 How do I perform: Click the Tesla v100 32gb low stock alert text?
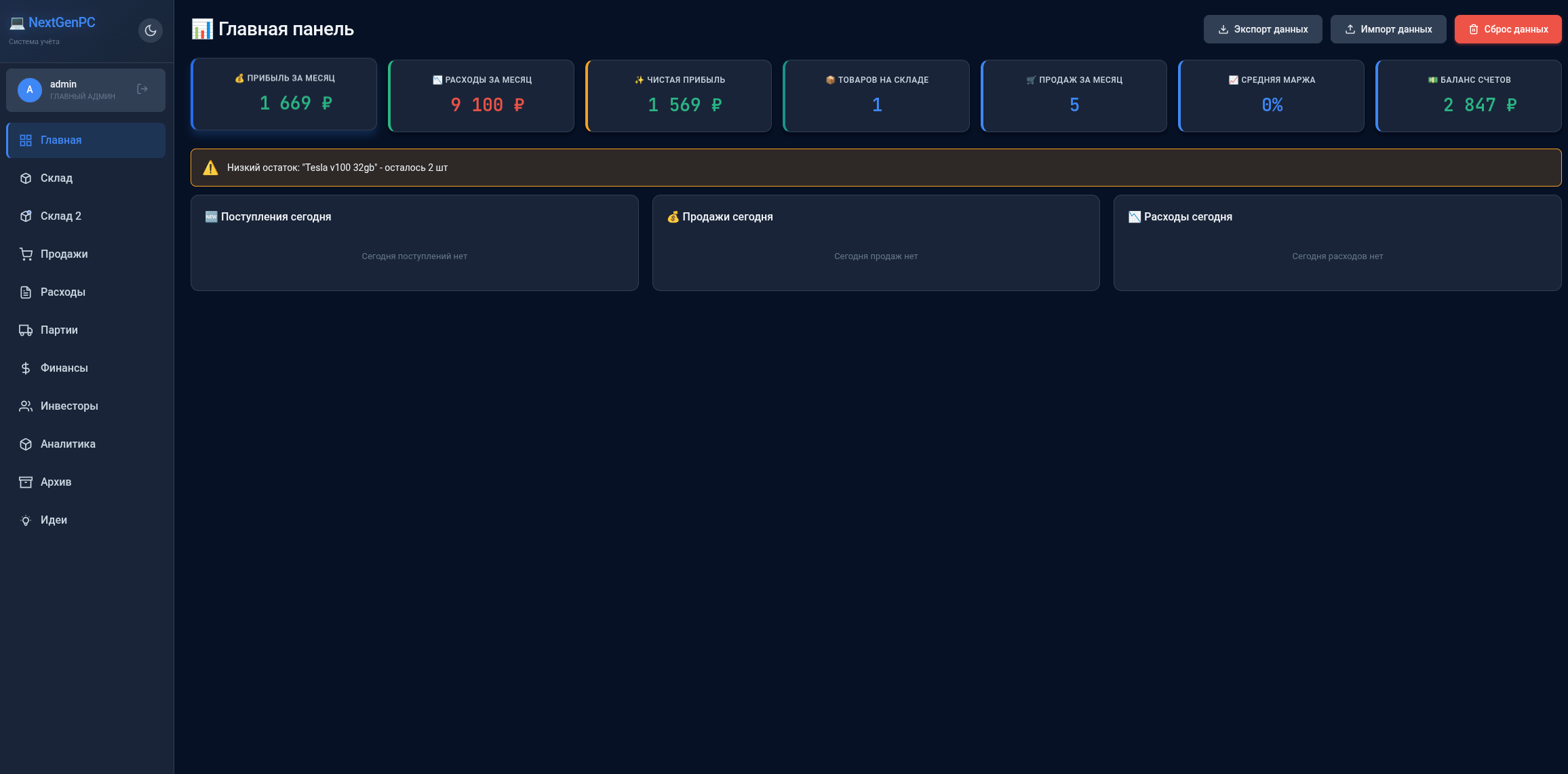pyautogui.click(x=338, y=168)
